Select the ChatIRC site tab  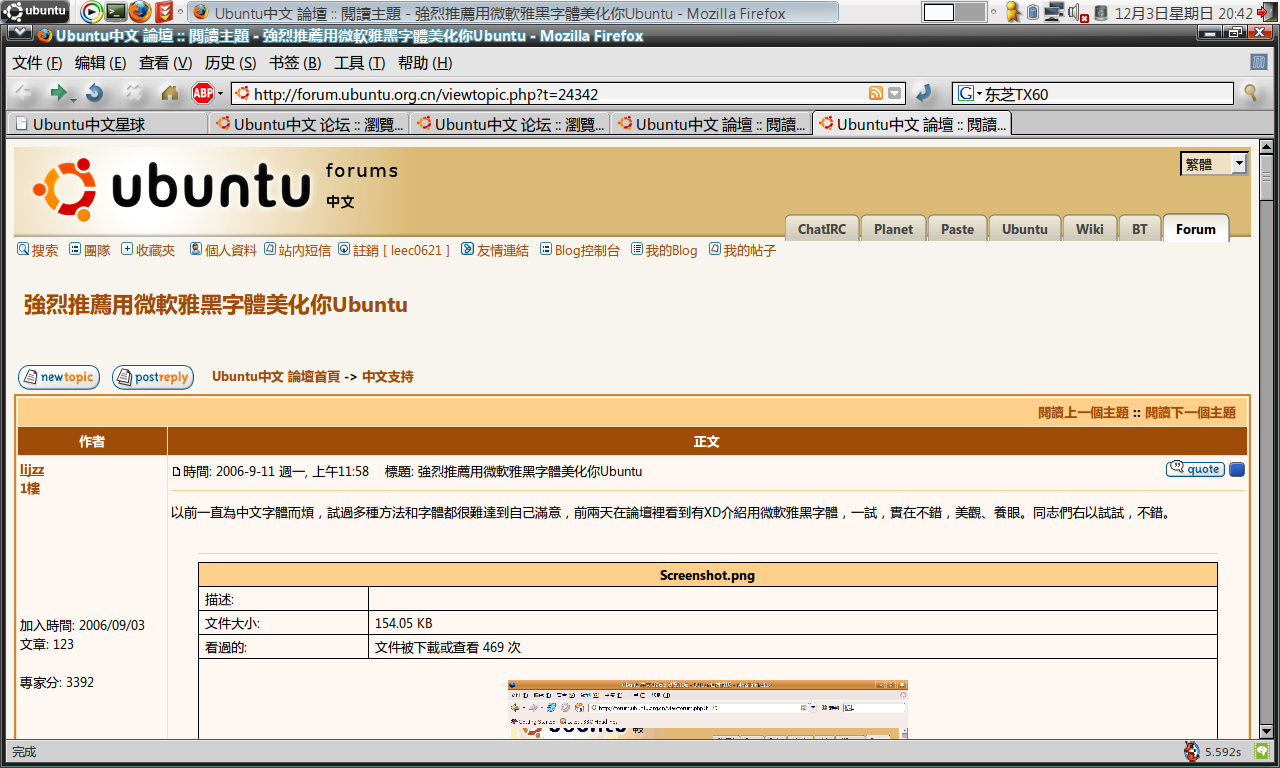click(822, 229)
